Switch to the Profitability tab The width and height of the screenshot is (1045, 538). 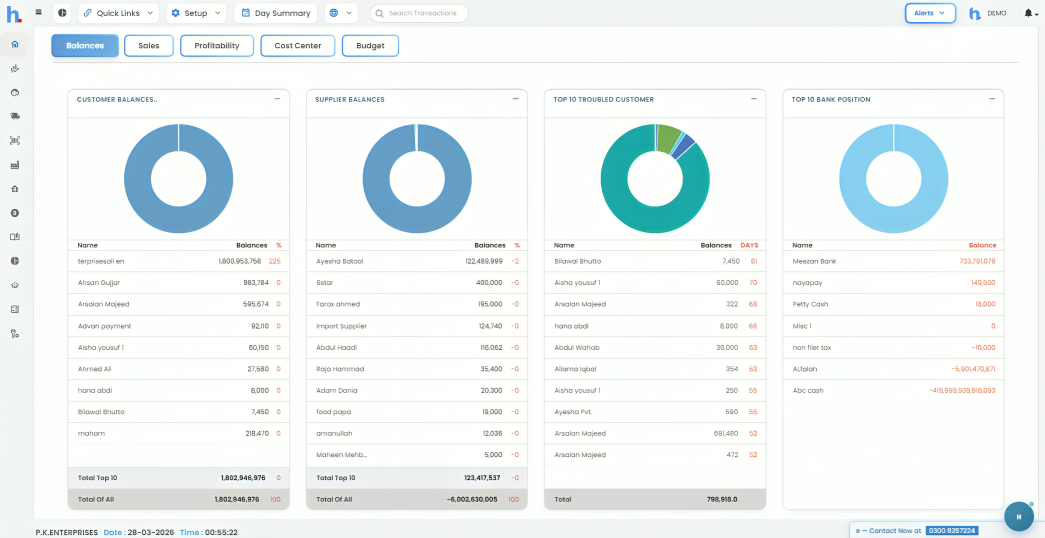(217, 45)
